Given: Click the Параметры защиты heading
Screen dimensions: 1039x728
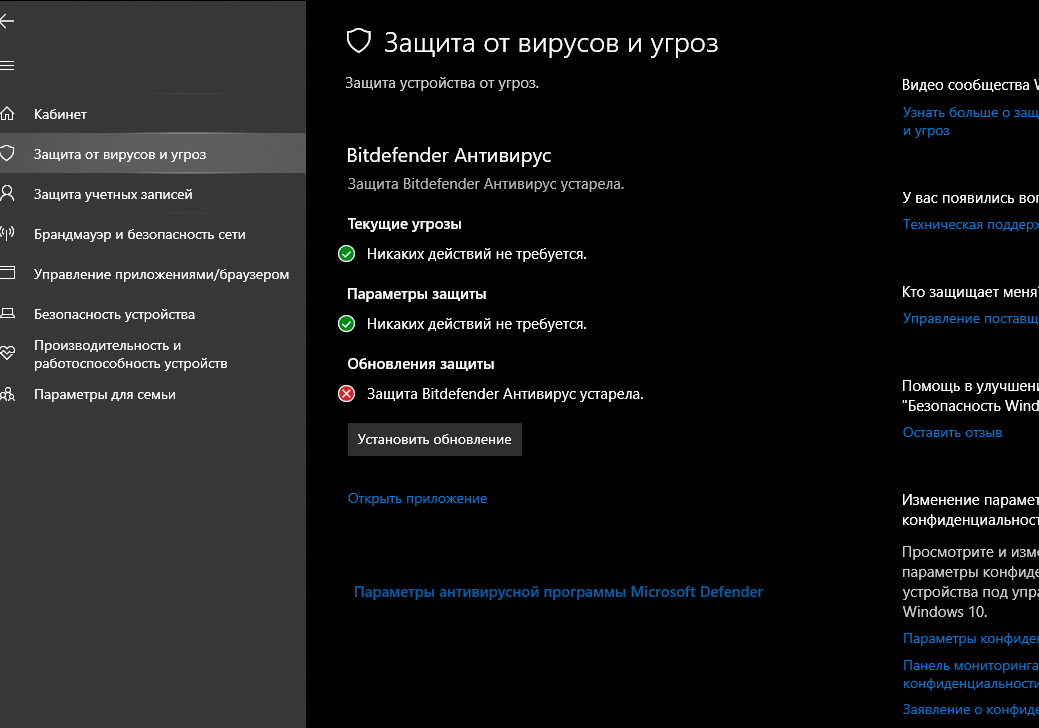Looking at the screenshot, I should [x=417, y=293].
